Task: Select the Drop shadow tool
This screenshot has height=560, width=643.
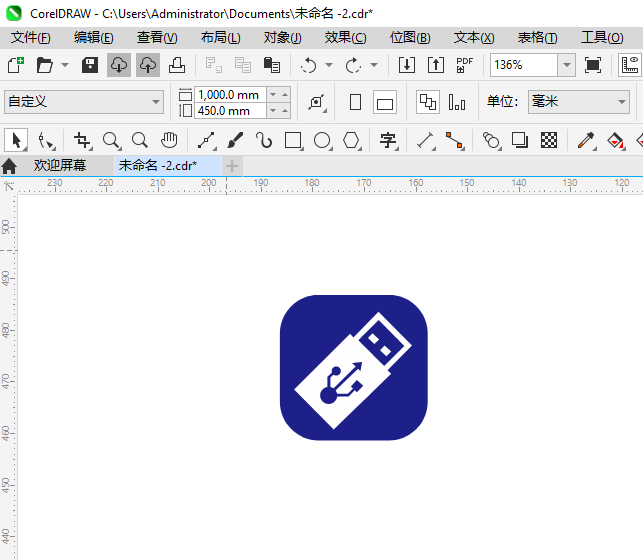Action: click(x=520, y=140)
